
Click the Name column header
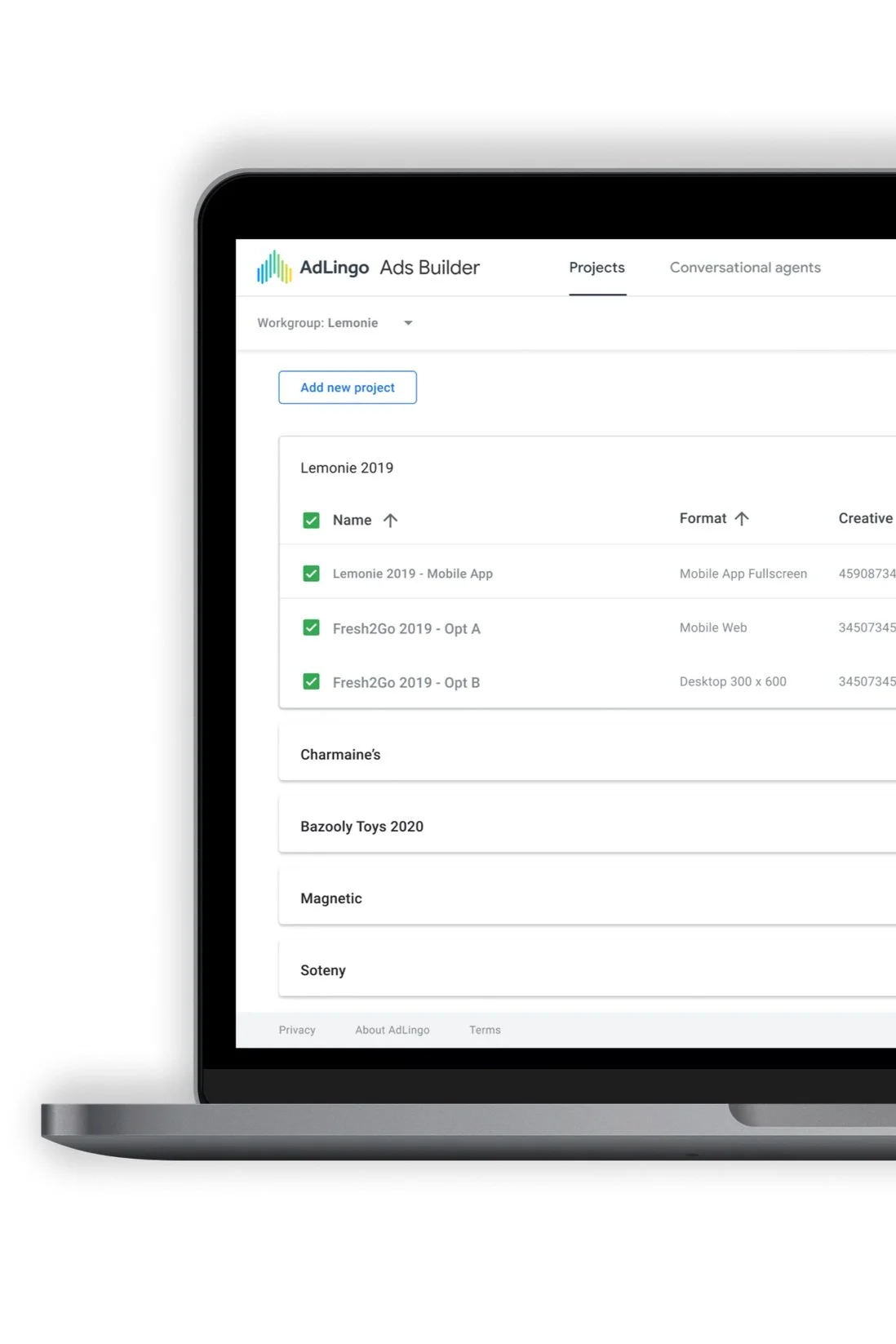coord(353,521)
